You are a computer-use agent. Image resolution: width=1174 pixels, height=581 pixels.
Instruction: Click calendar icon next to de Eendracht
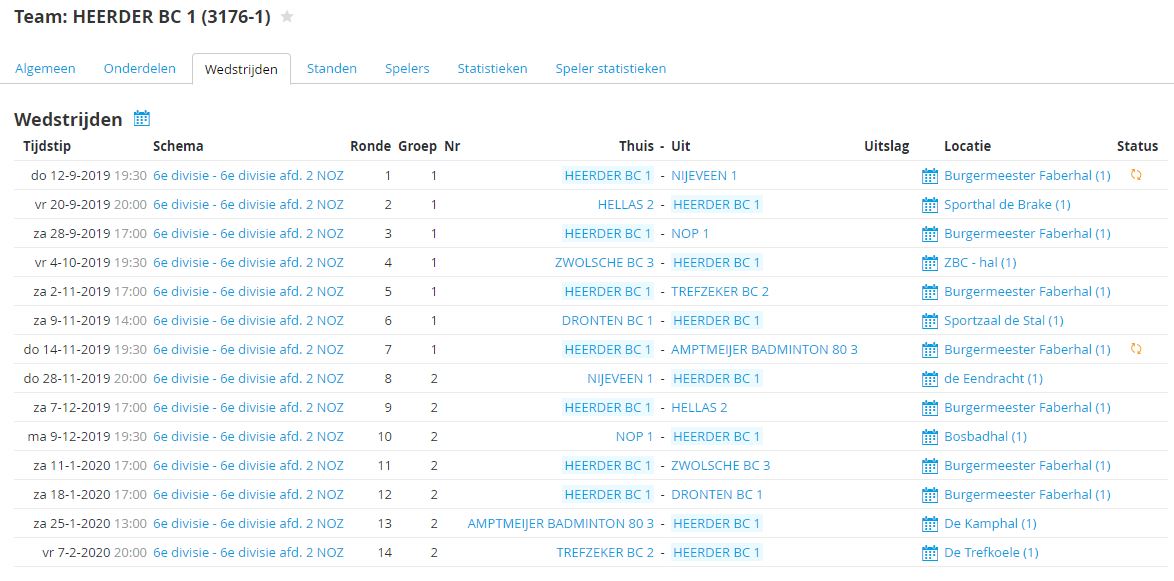tap(930, 379)
